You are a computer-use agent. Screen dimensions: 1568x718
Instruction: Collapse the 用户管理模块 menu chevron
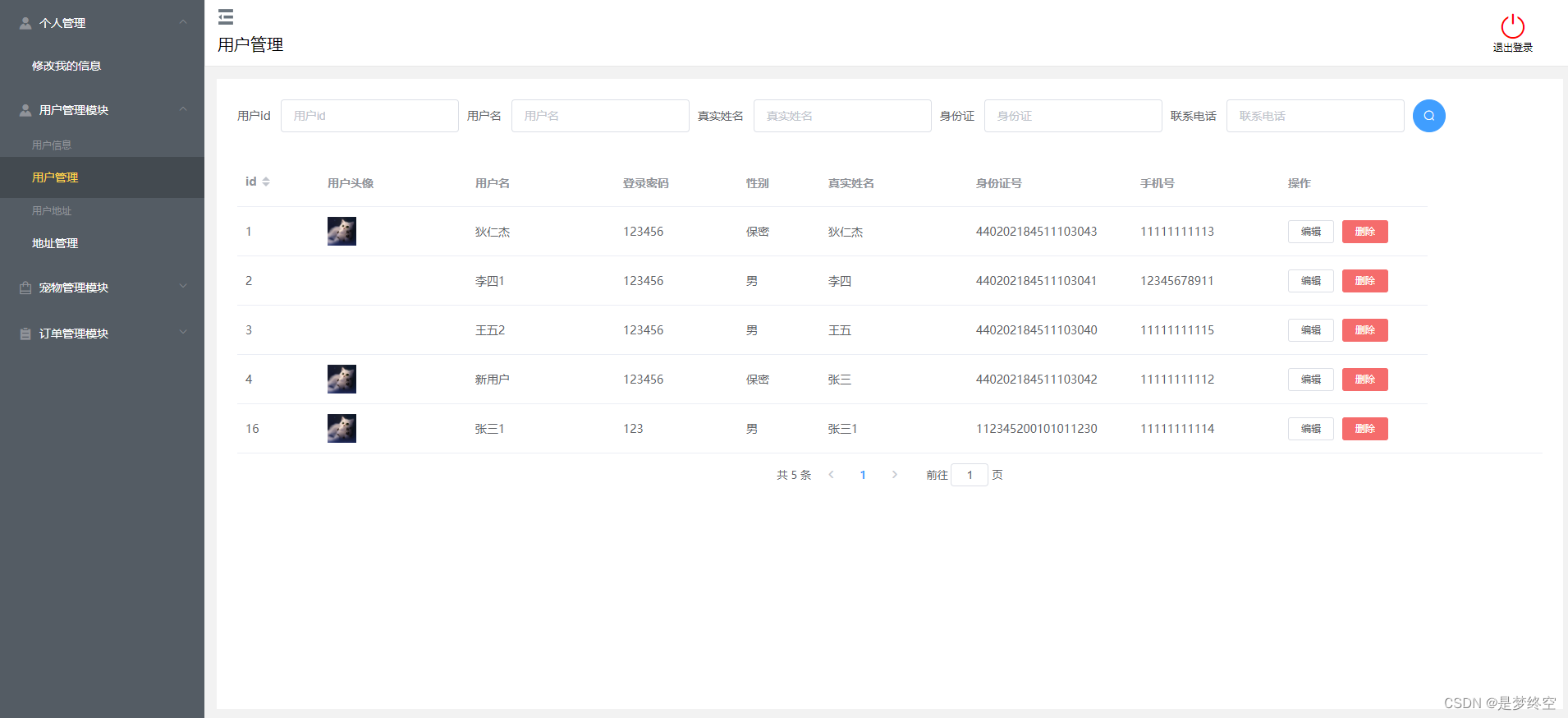pyautogui.click(x=183, y=109)
